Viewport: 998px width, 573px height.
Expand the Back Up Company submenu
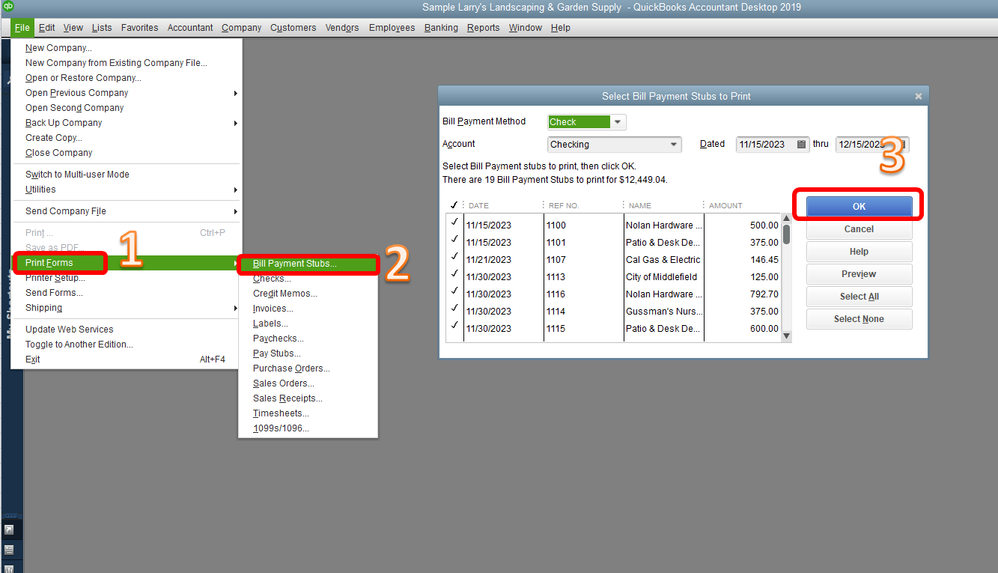pyautogui.click(x=235, y=123)
